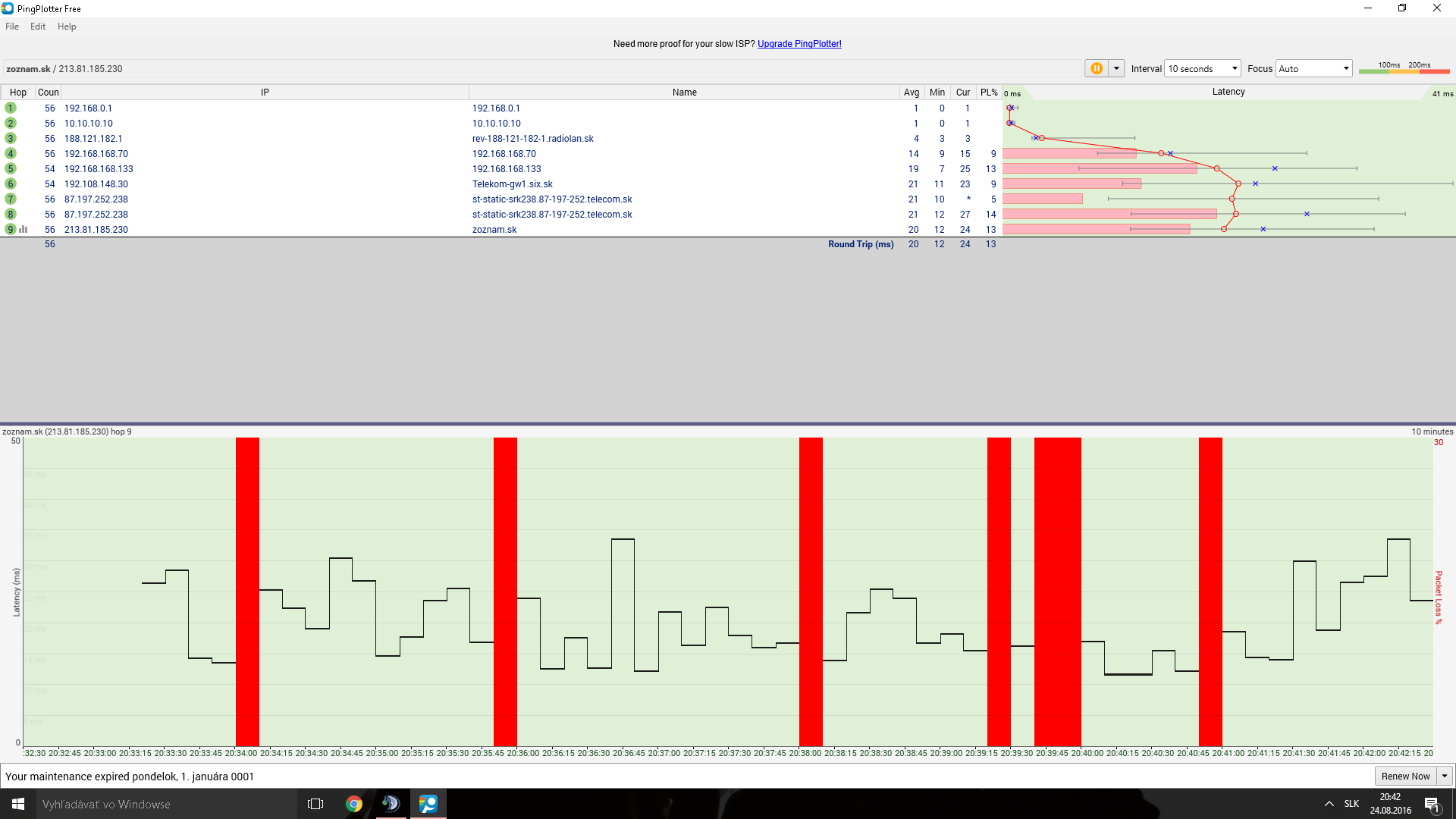Screen dimensions: 1456x819
Task: Click the hop 9 graph bars icon
Action: (24, 229)
